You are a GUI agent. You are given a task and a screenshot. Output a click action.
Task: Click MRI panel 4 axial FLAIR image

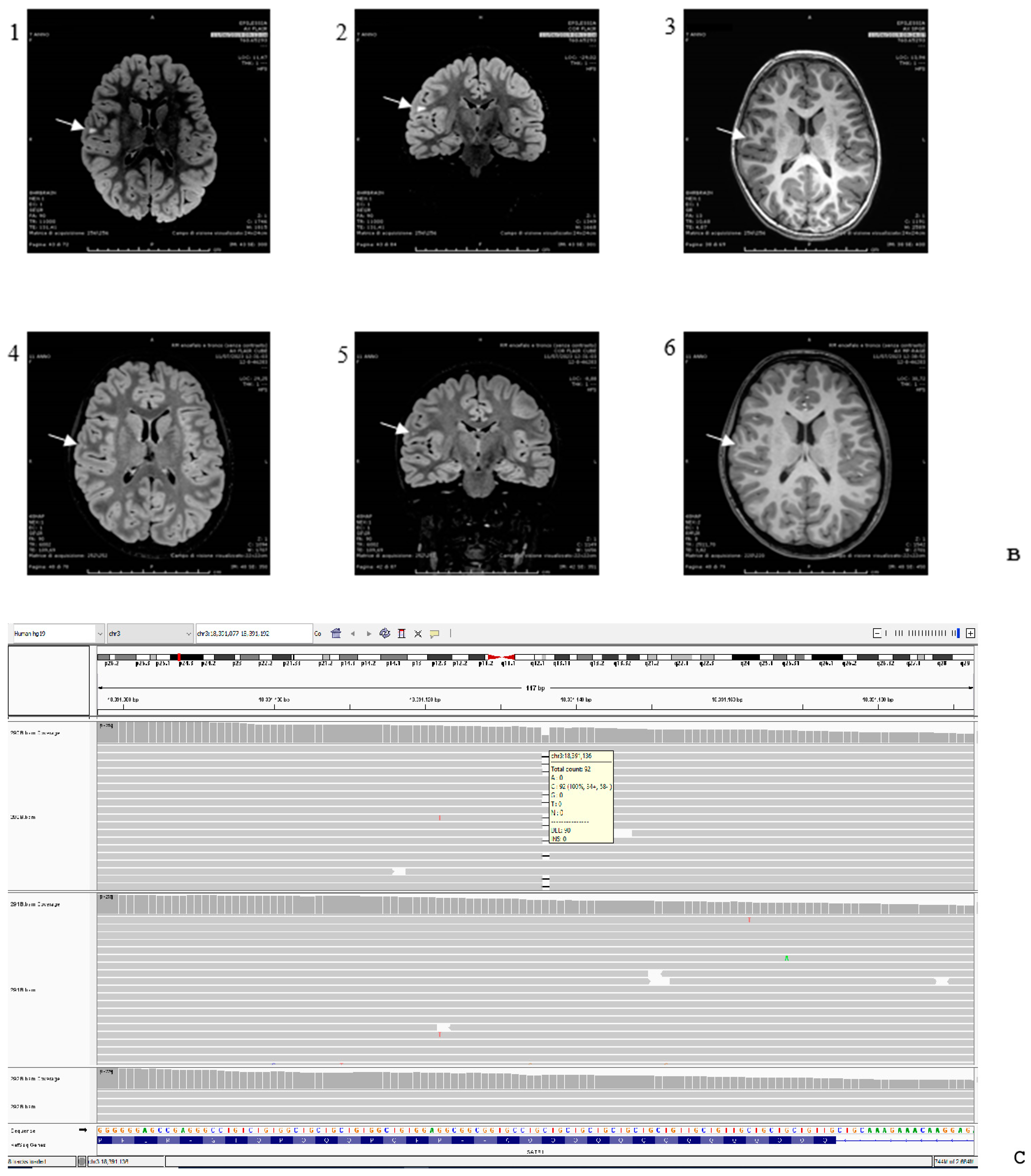click(x=148, y=453)
